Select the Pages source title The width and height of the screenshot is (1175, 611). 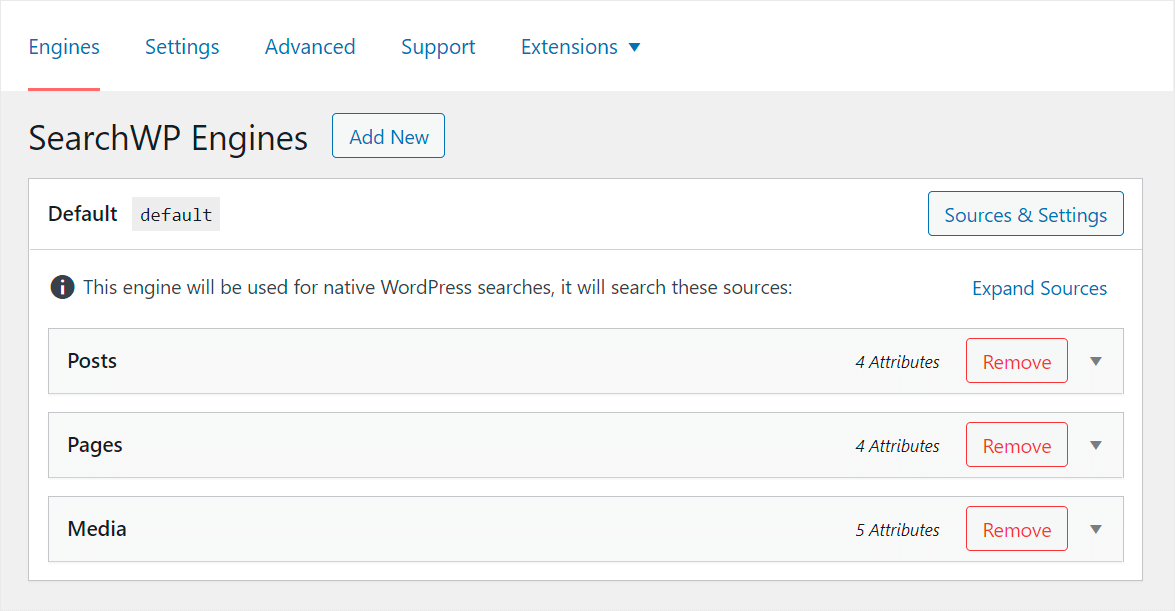click(95, 445)
